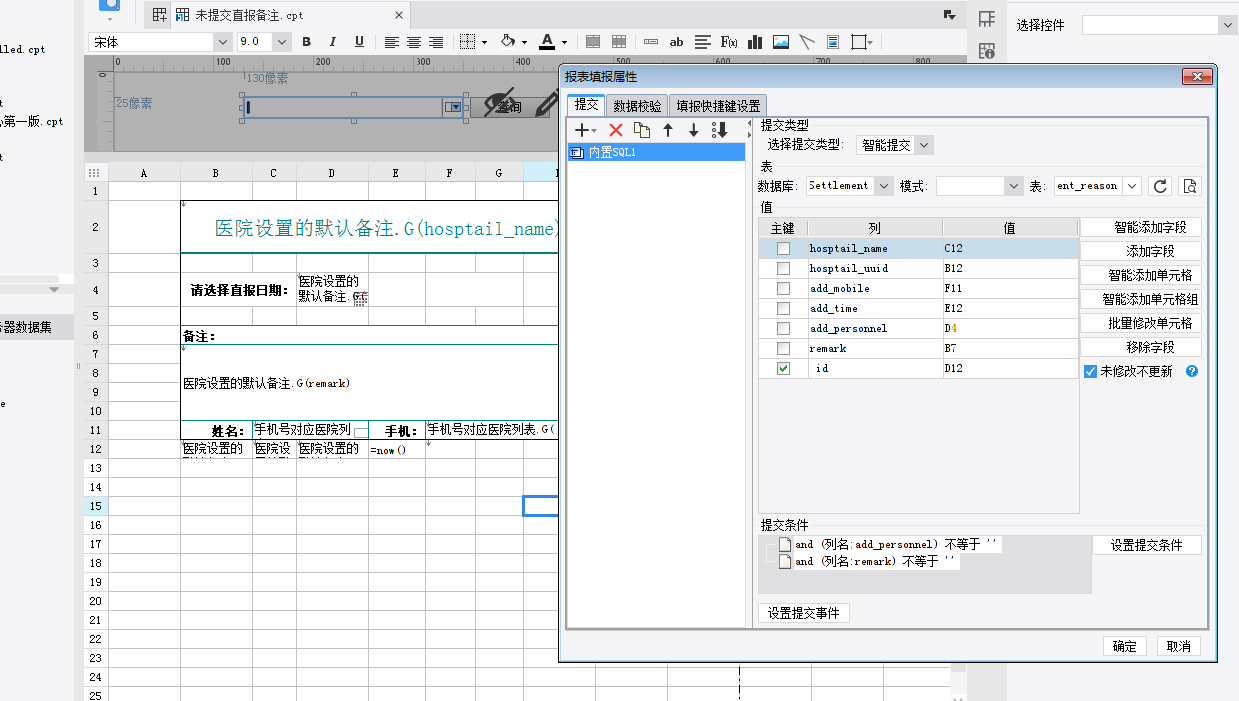Image resolution: width=1239 pixels, height=701 pixels.
Task: Add a new submit item with the plus icon
Action: (x=582, y=130)
